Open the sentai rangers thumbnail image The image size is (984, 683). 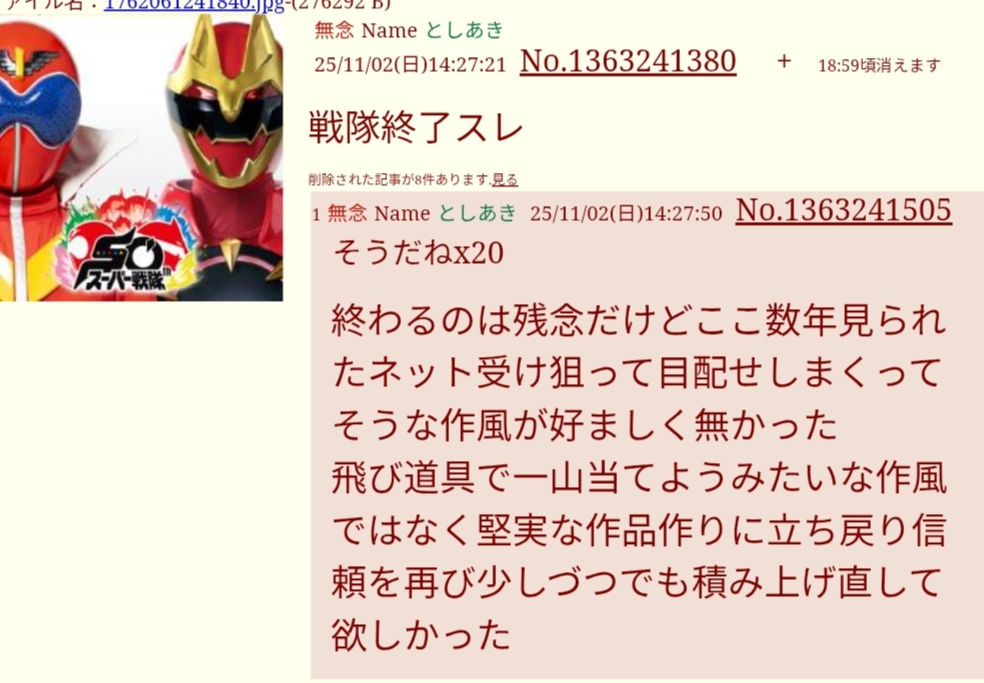(x=141, y=158)
